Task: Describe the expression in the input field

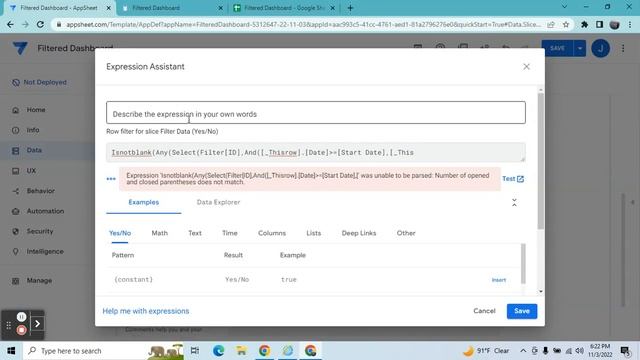Action: pos(316,113)
